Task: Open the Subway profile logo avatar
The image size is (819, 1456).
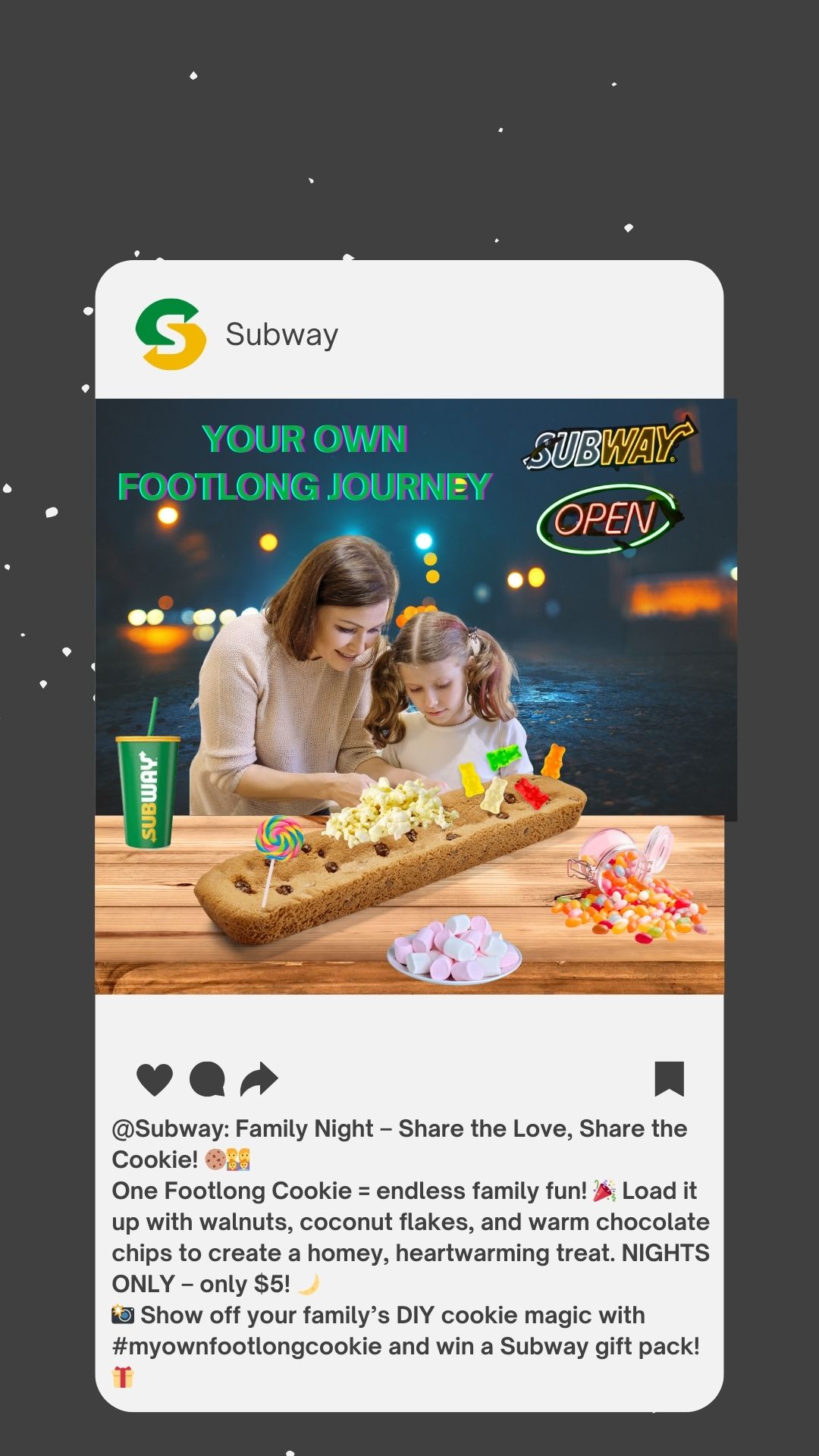Action: [x=171, y=334]
